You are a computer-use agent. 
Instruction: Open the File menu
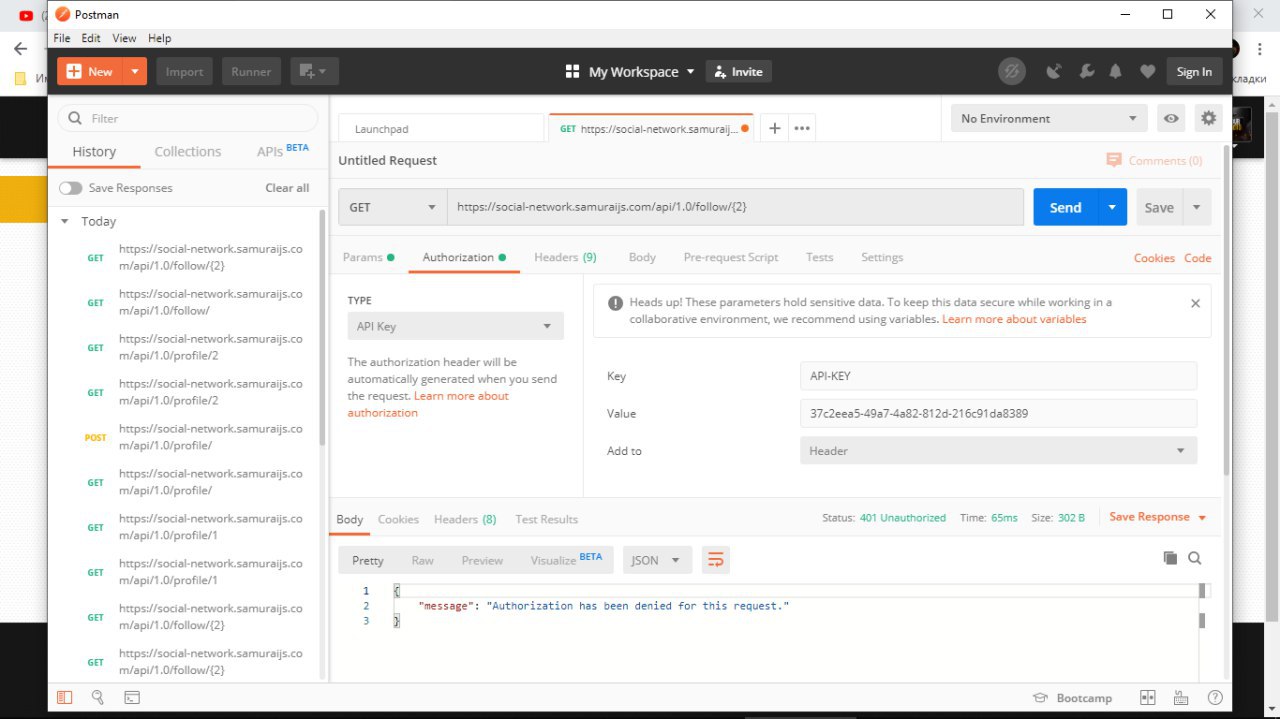[x=62, y=38]
